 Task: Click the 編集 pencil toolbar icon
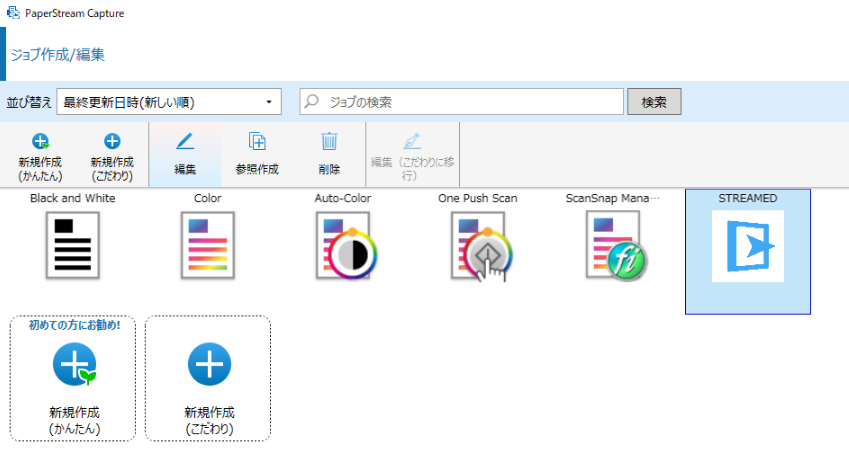pyautogui.click(x=185, y=143)
